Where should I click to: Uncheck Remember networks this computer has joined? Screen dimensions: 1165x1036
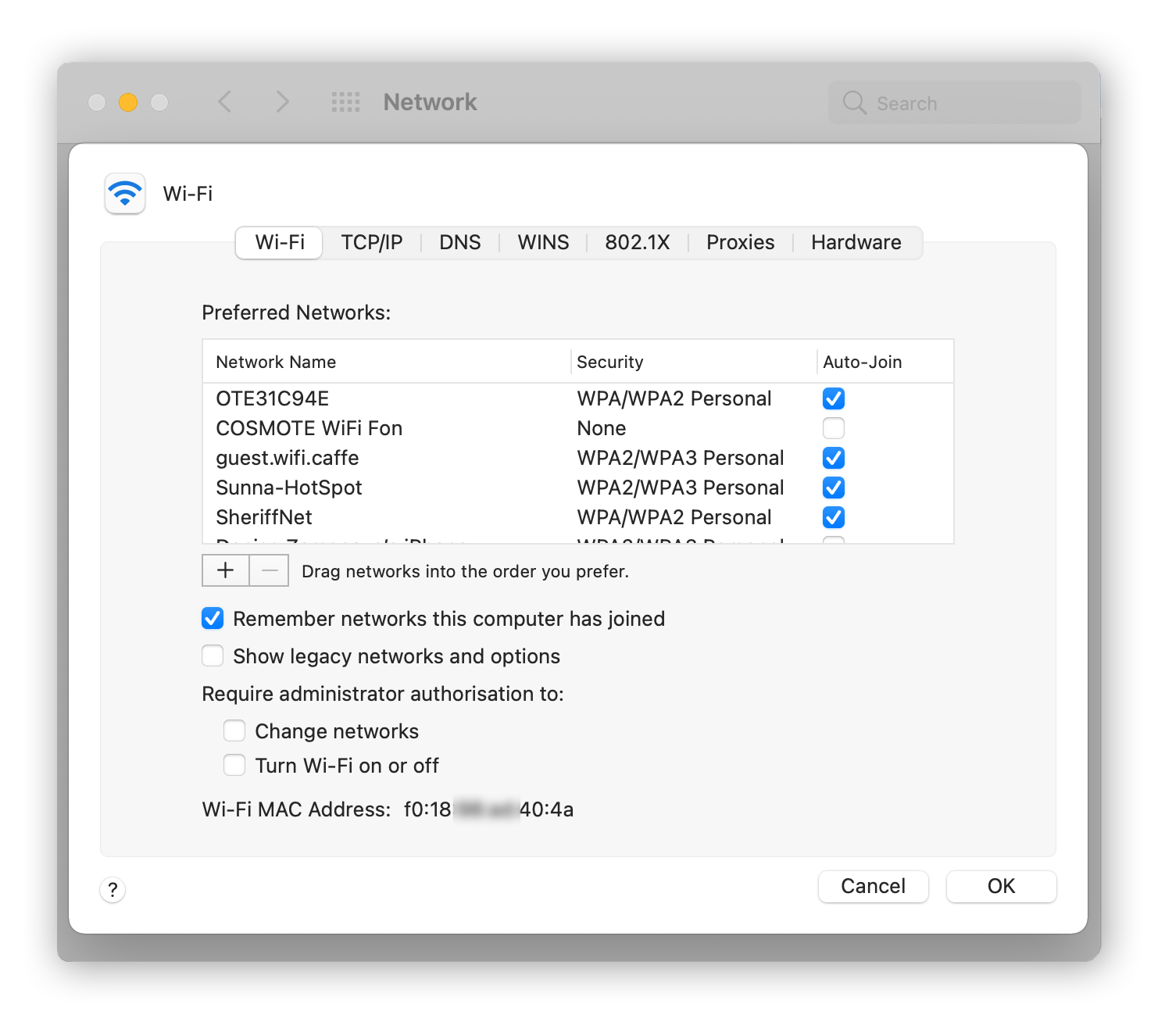pos(213,619)
